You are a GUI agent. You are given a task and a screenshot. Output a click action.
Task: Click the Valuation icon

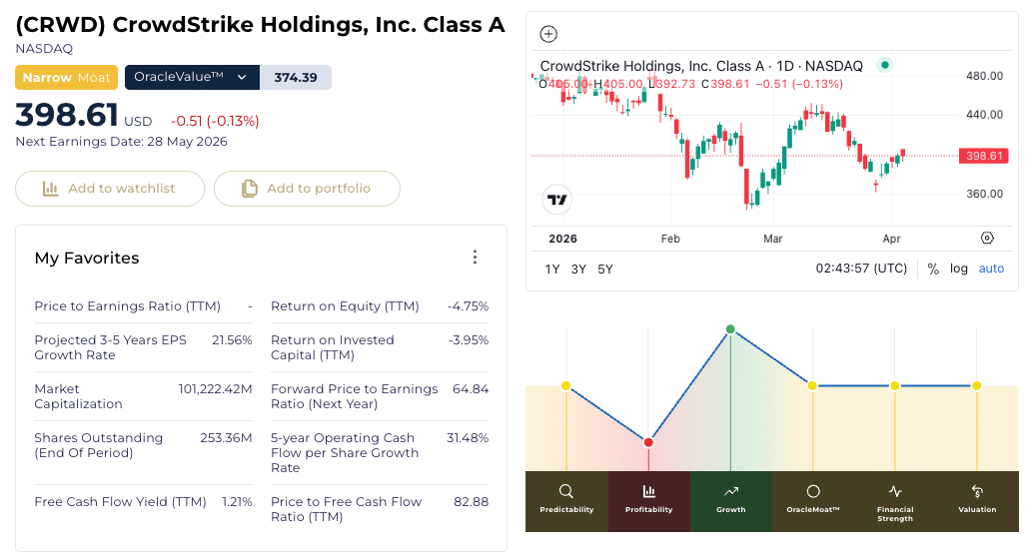click(x=977, y=491)
